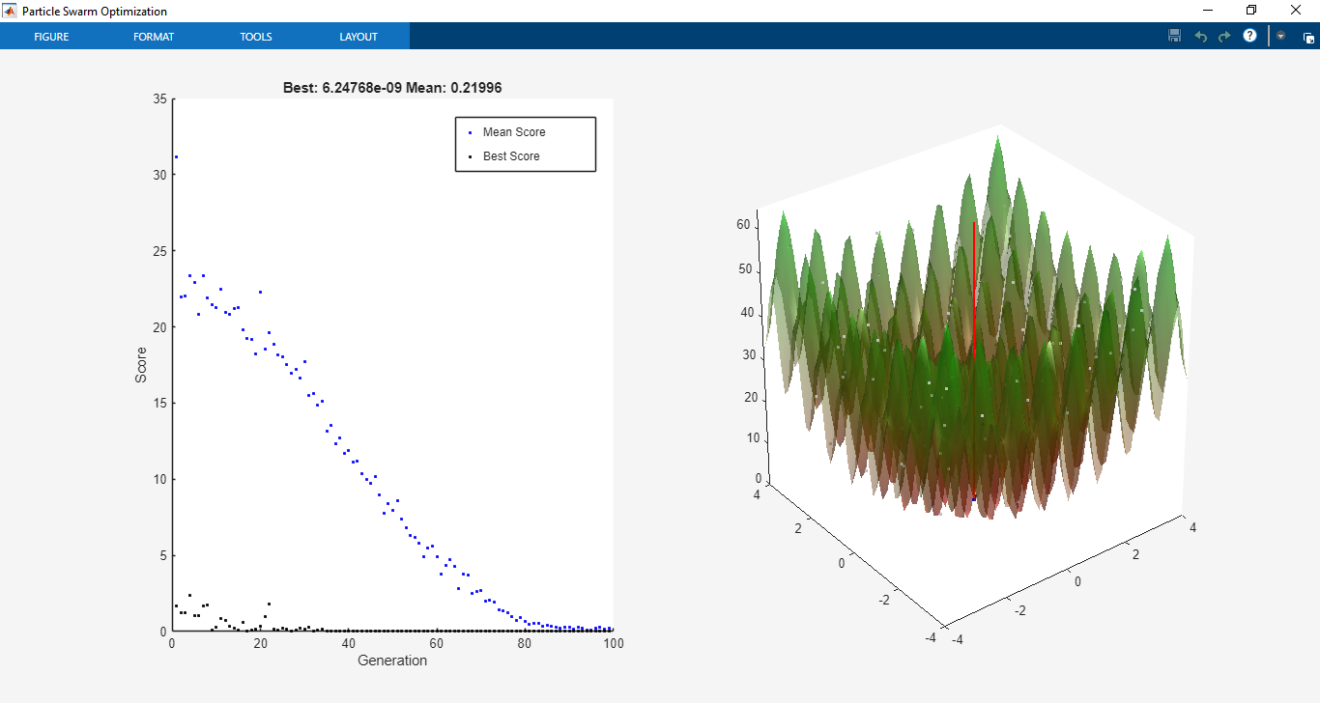This screenshot has width=1320, height=703.
Task: Save the figure using the save icon
Action: coord(1173,36)
